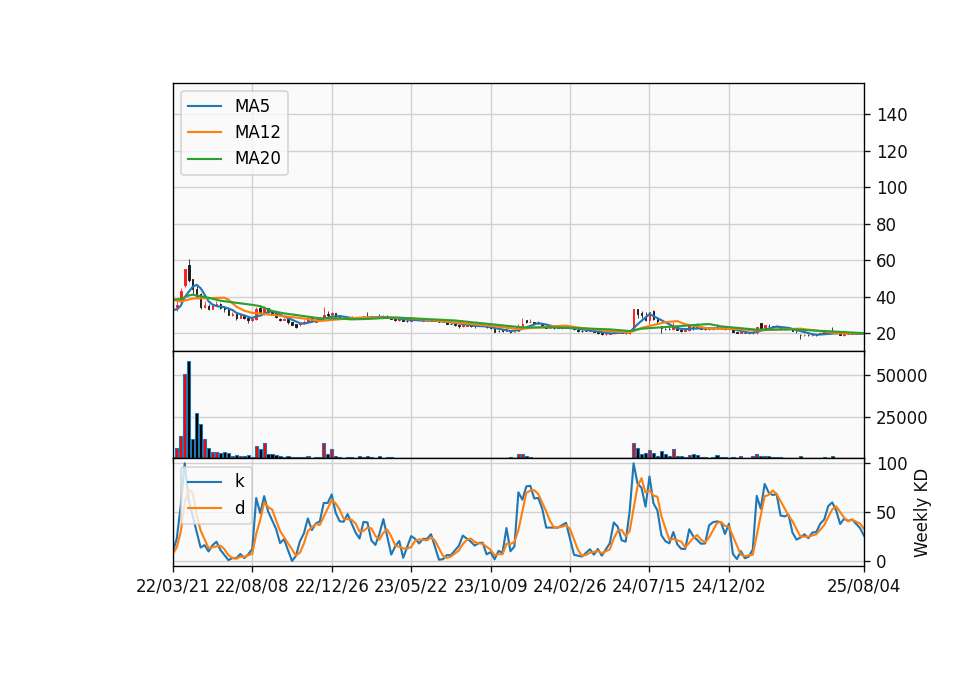Click the date label 23/10/09

click(x=490, y=587)
